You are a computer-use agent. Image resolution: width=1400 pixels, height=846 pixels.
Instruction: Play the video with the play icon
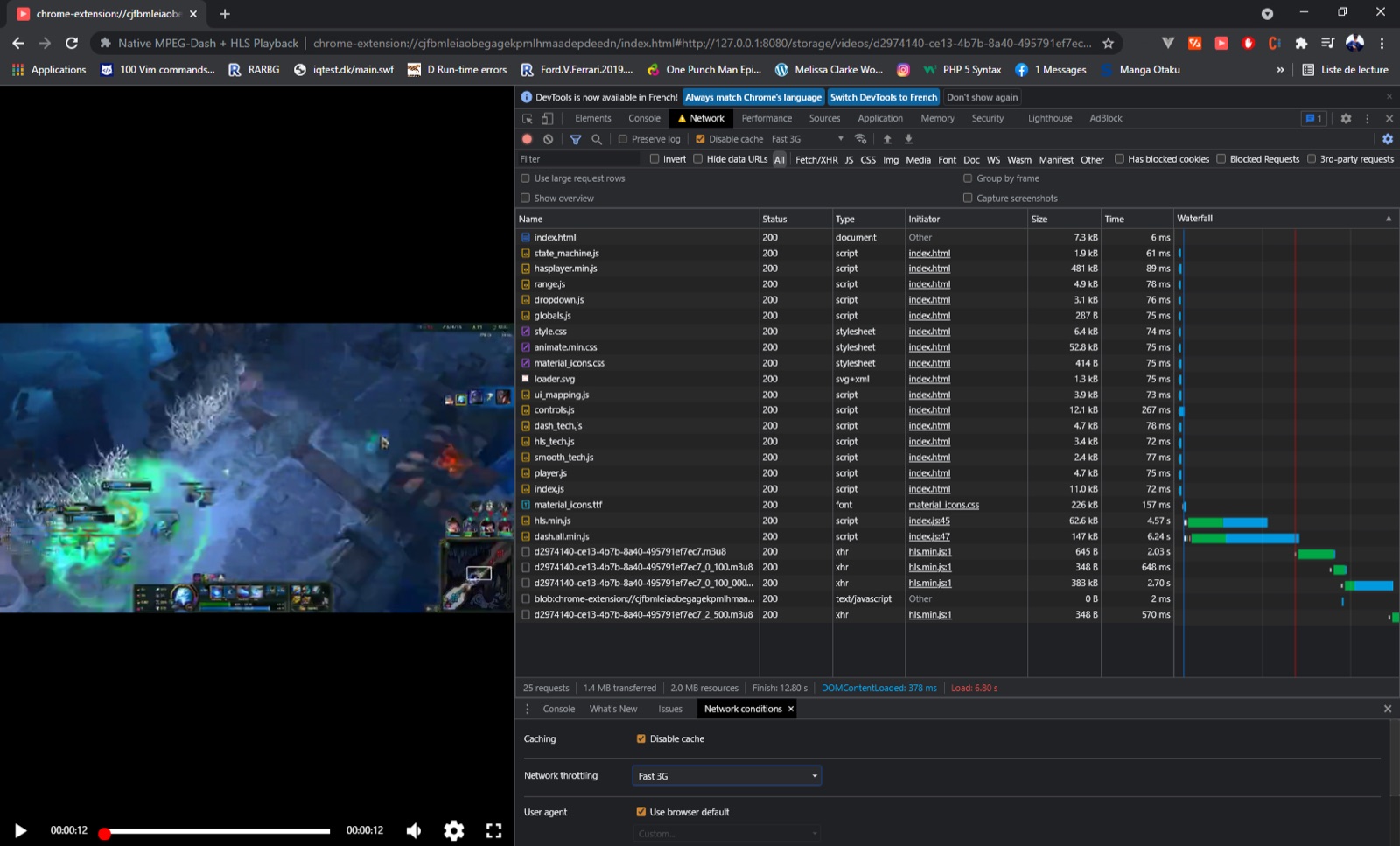coord(21,830)
